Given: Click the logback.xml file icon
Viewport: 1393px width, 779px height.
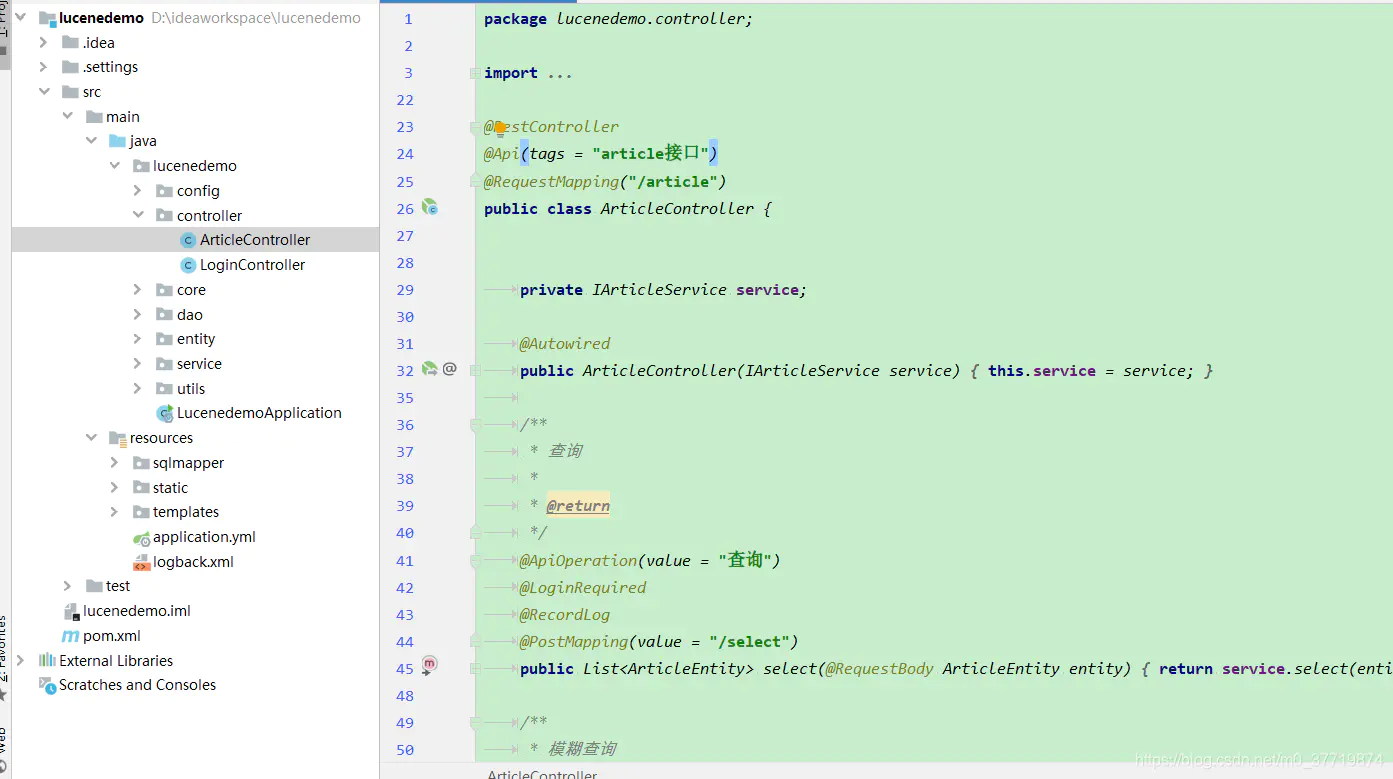Looking at the screenshot, I should click(141, 562).
